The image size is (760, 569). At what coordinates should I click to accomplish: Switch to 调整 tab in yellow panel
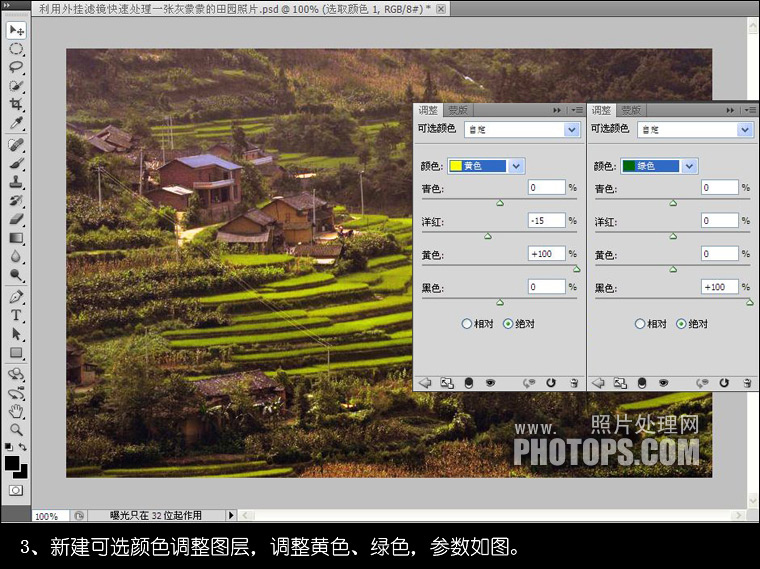click(428, 111)
